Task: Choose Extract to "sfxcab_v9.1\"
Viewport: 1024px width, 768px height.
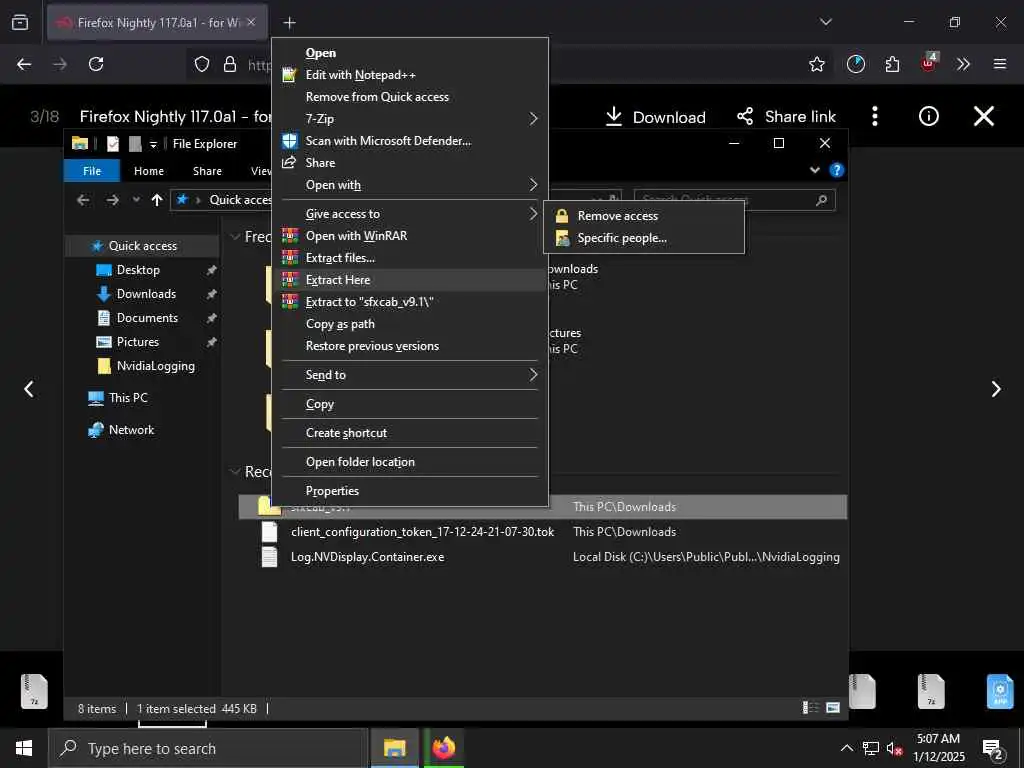Action: [x=410, y=302]
